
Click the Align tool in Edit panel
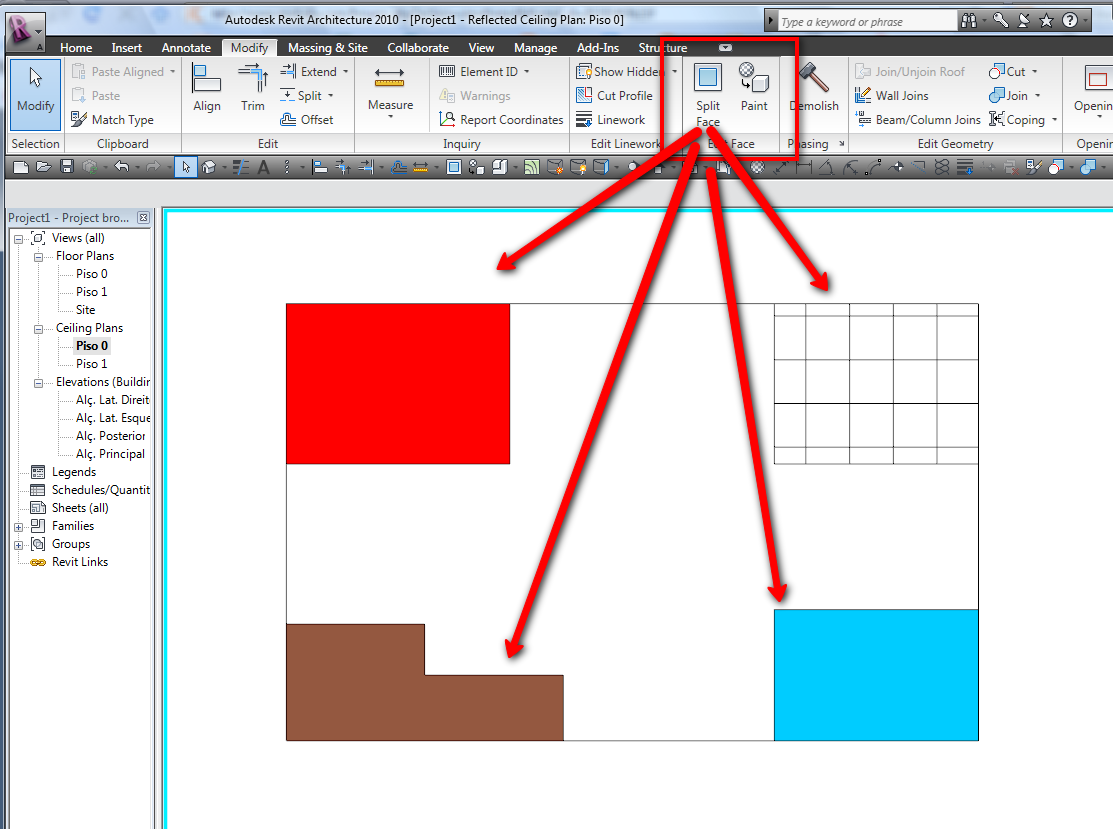pos(207,88)
